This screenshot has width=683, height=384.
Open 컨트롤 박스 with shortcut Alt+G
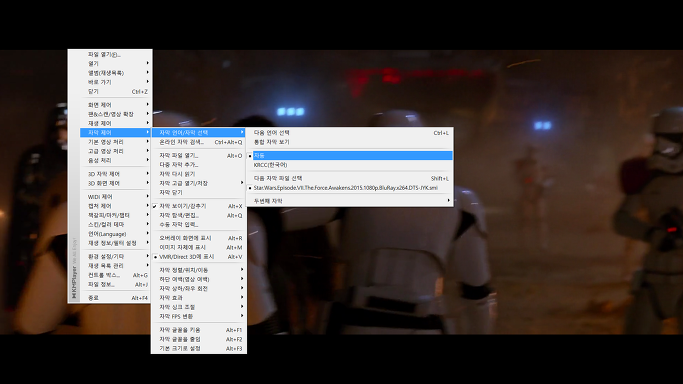pos(115,275)
